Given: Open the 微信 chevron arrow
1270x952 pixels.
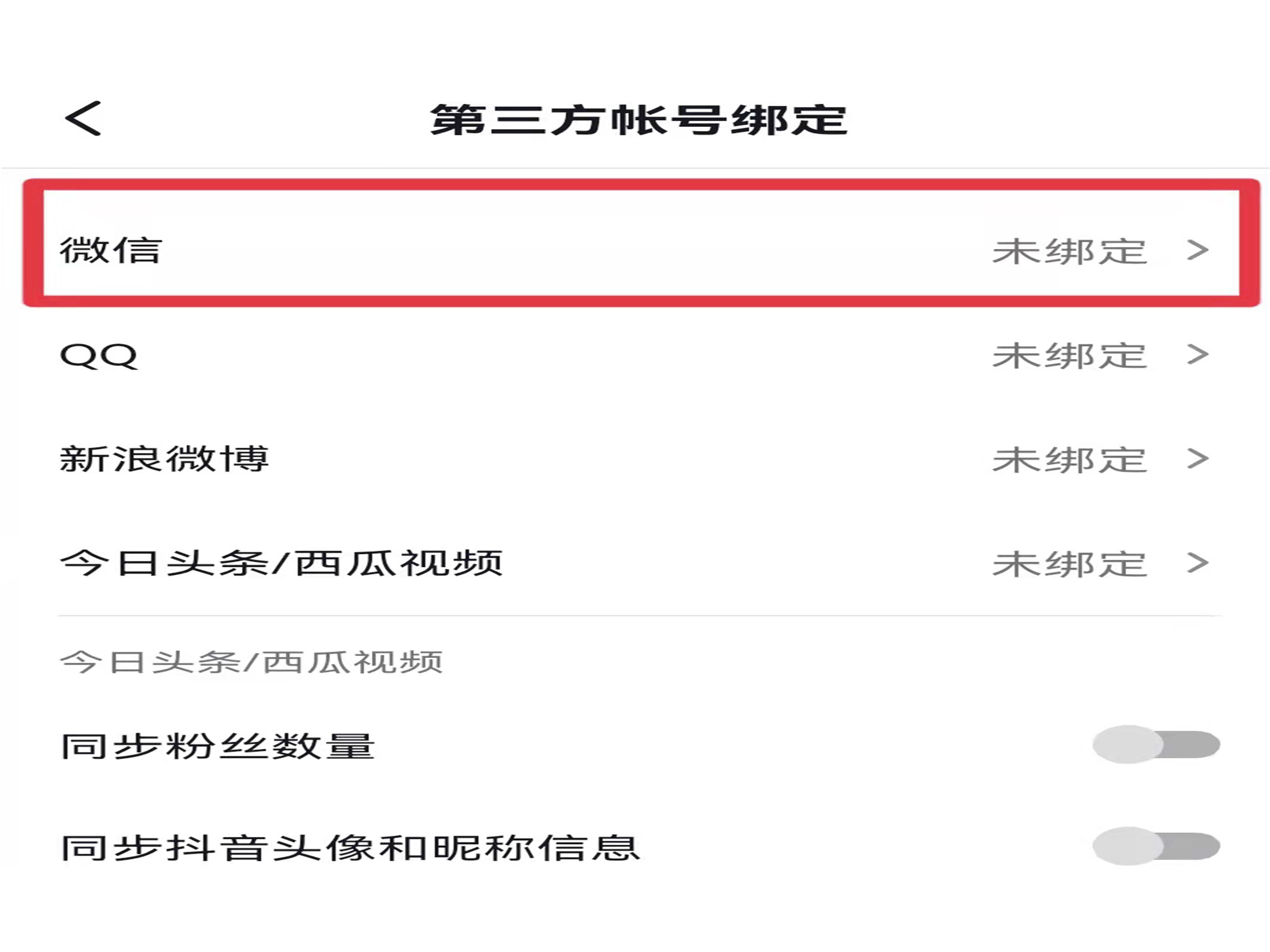Looking at the screenshot, I should (x=1198, y=250).
